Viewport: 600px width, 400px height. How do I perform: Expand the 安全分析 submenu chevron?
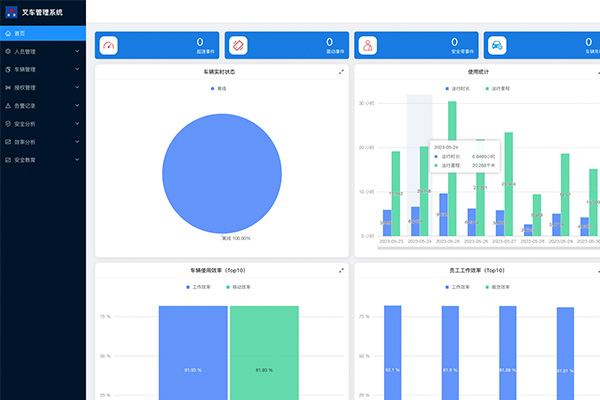77,124
